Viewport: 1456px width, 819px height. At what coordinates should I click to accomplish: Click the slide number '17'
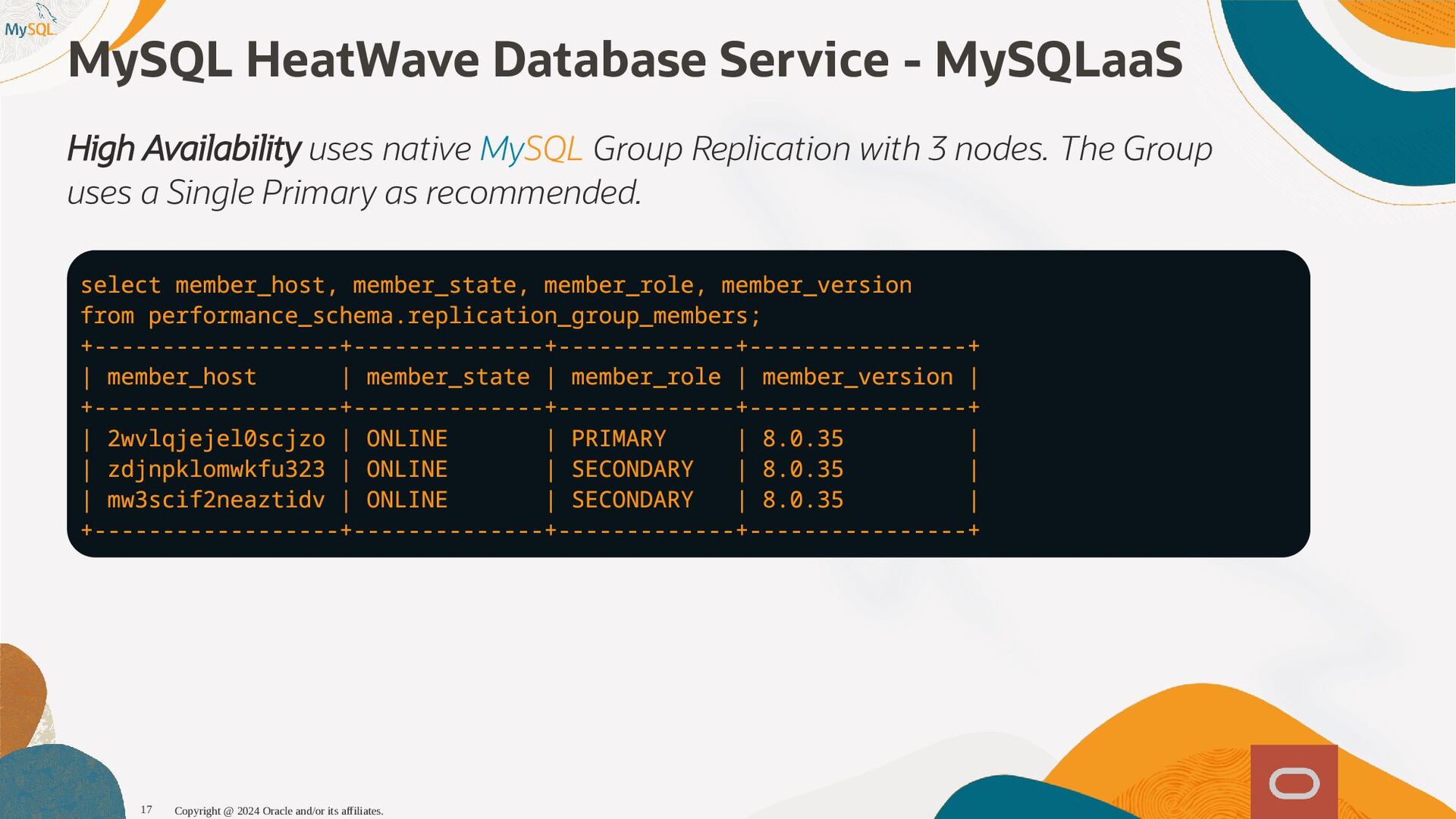click(146, 810)
